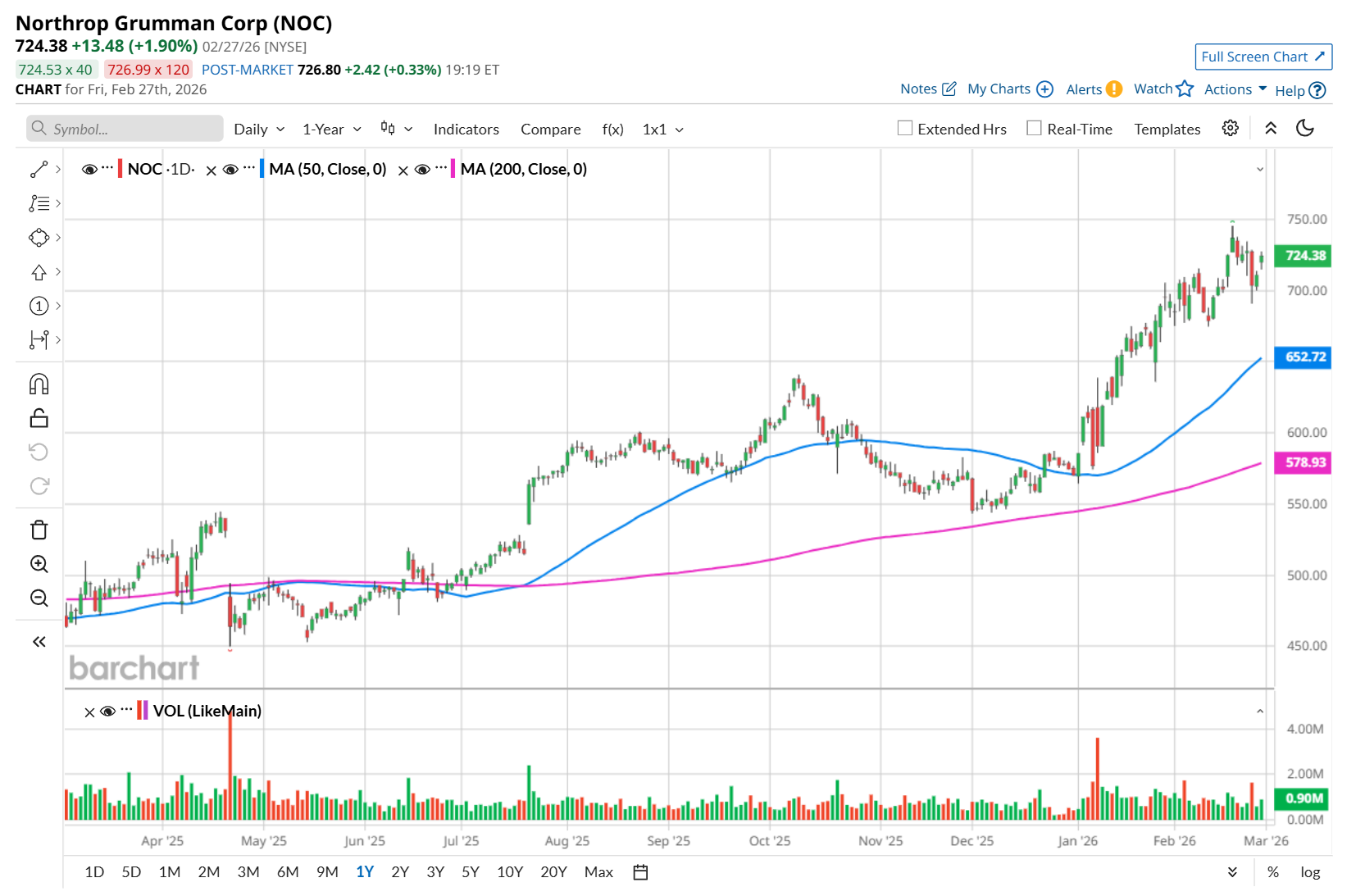1365x896 pixels.
Task: Check the Real-Time checkbox
Action: (x=1034, y=128)
